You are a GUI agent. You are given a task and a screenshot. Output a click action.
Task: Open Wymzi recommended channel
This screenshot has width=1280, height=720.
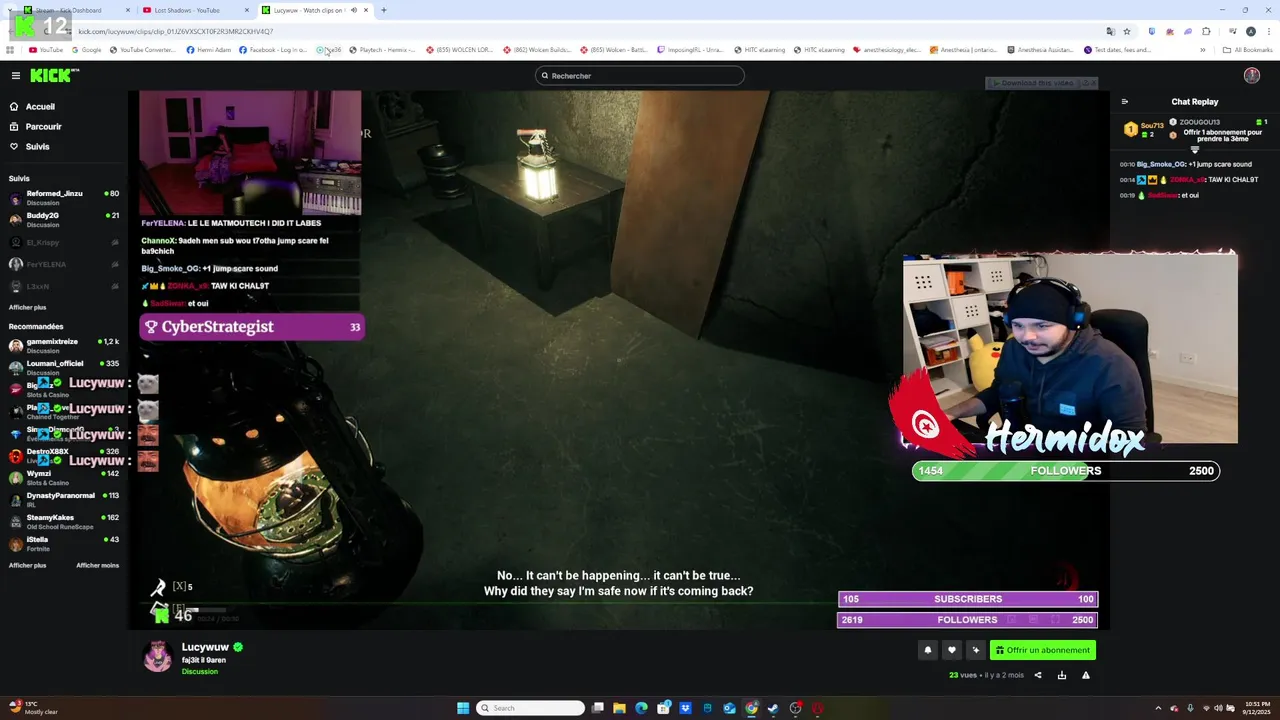coord(64,477)
